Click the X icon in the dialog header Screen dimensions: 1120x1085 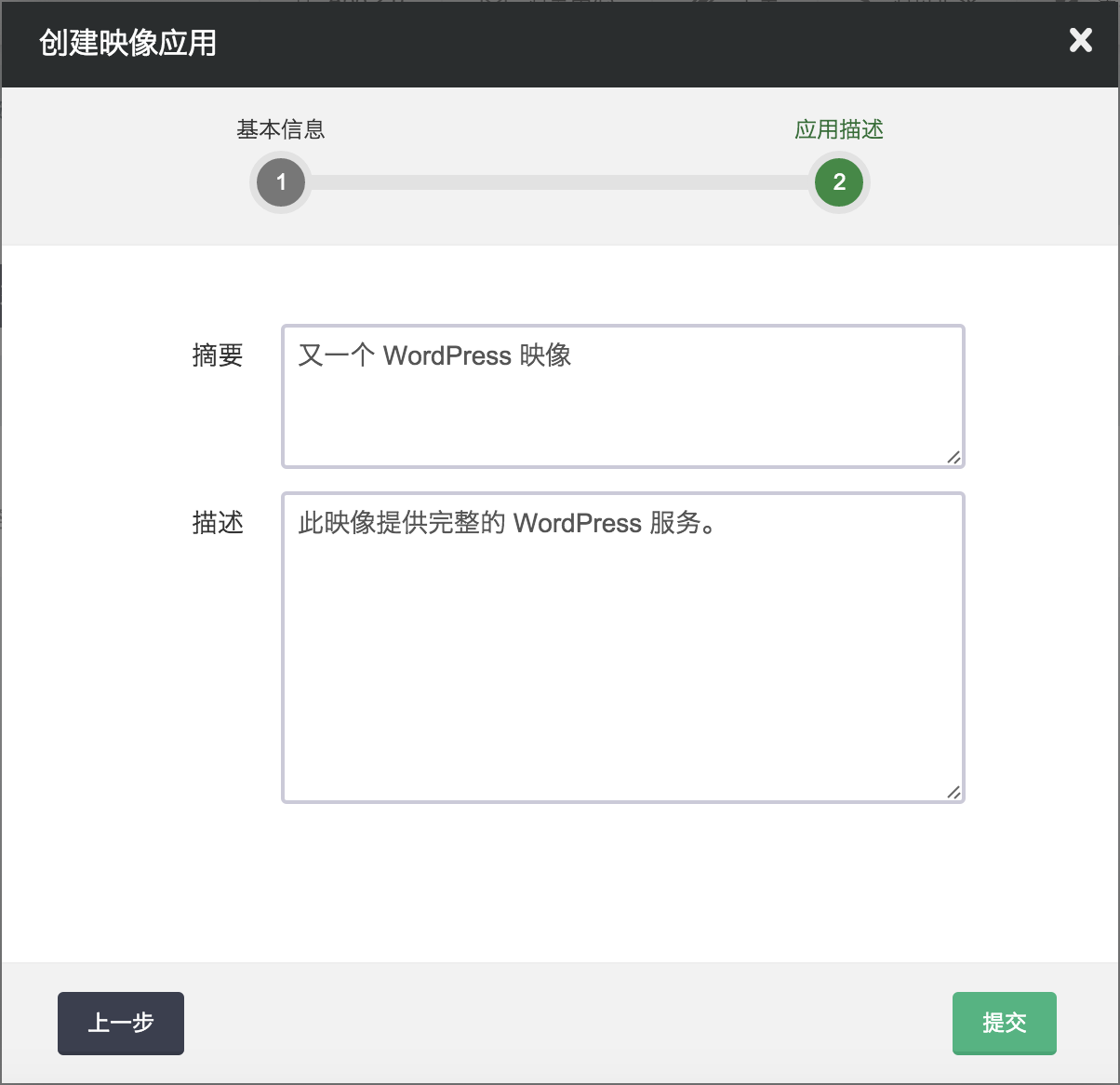pyautogui.click(x=1080, y=40)
